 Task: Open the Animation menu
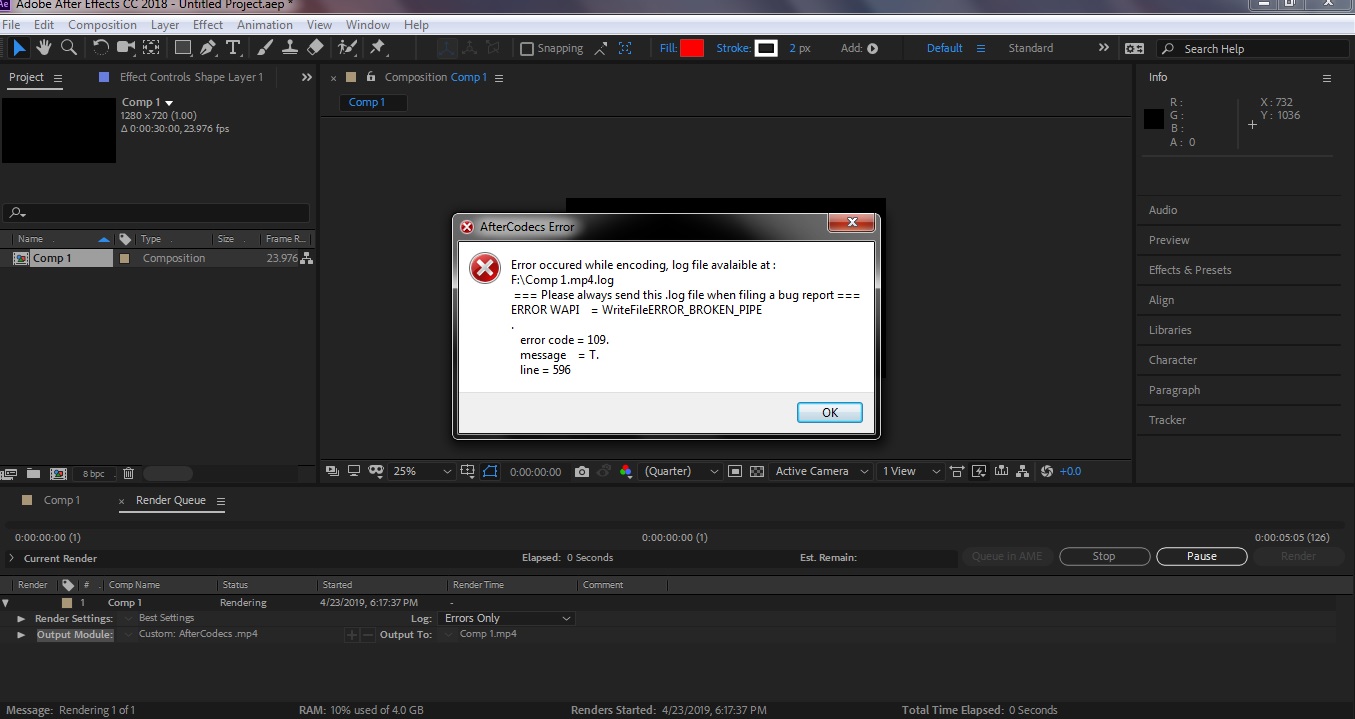(265, 25)
